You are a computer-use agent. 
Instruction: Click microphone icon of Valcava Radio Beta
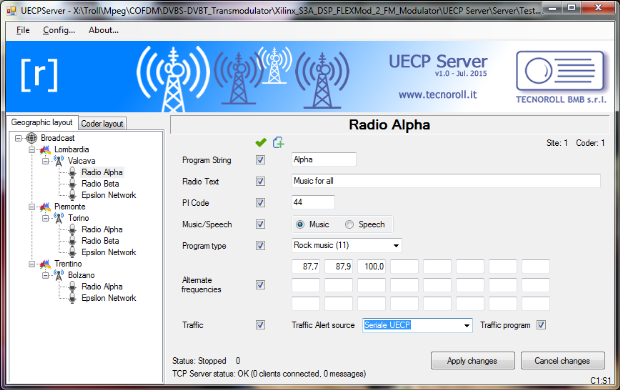click(72, 184)
